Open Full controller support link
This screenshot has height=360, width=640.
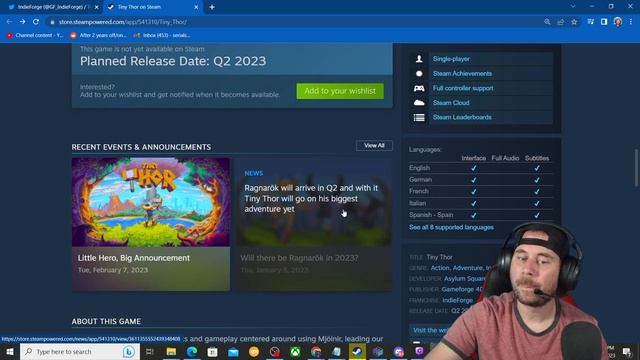(x=463, y=88)
